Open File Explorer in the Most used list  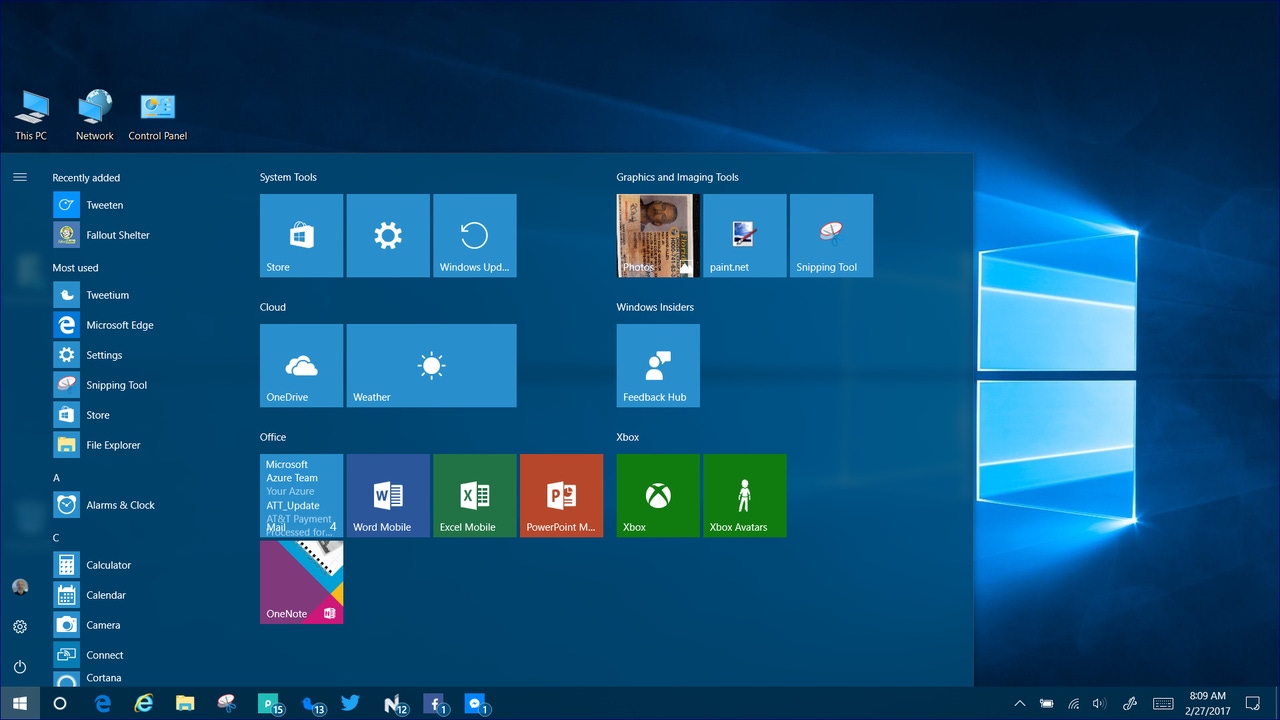pos(140,445)
